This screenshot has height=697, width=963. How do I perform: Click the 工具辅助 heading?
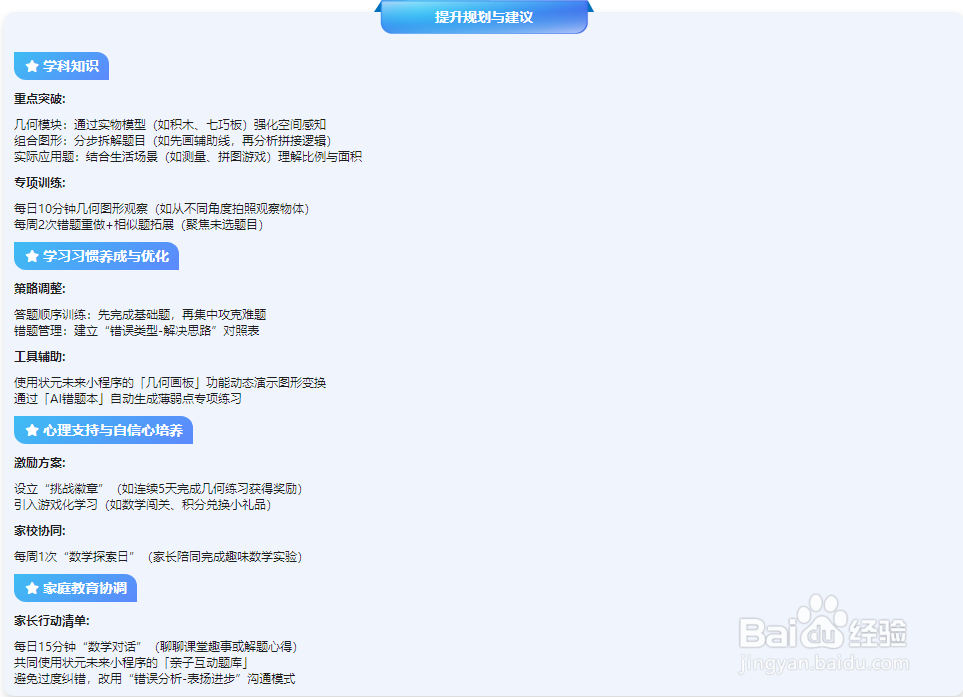point(40,357)
